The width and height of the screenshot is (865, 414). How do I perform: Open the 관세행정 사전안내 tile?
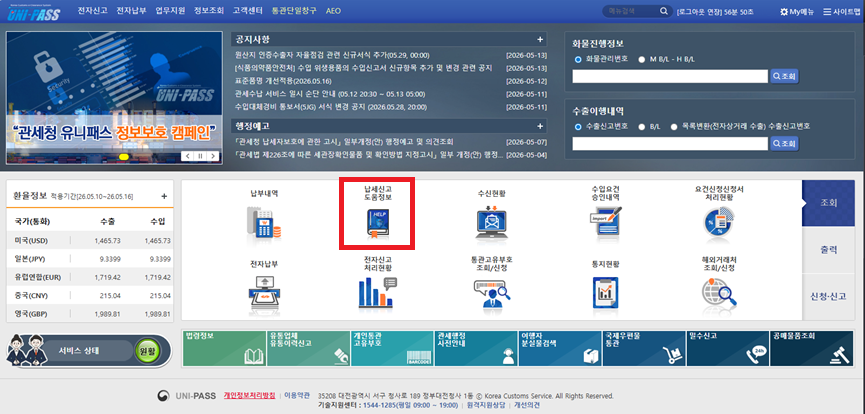[476, 348]
